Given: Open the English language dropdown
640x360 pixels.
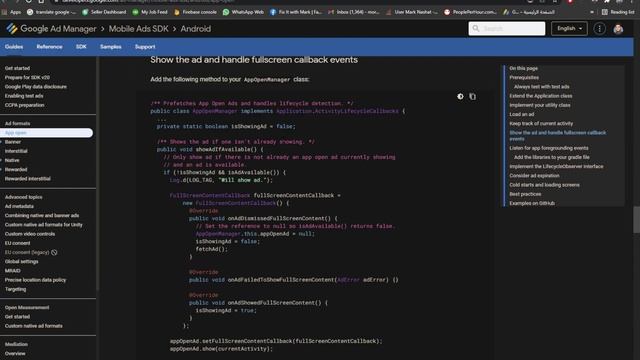Looking at the screenshot, I should tap(569, 29).
